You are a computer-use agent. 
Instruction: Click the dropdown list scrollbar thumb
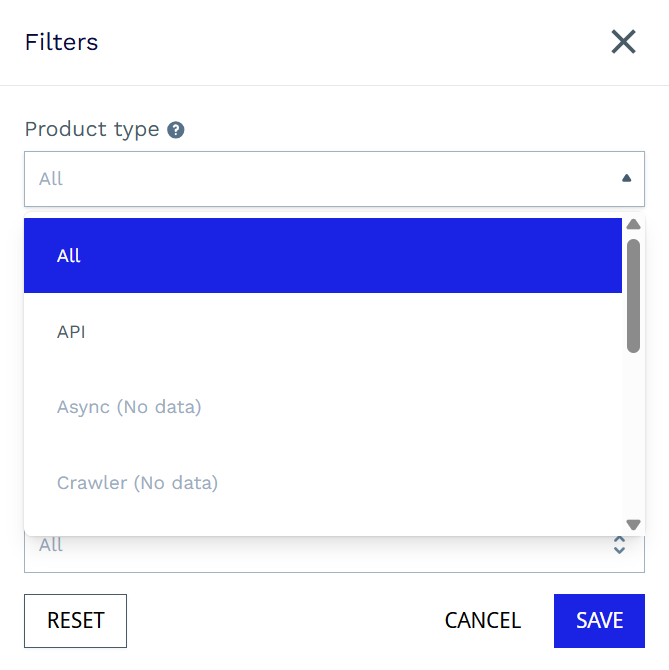633,295
